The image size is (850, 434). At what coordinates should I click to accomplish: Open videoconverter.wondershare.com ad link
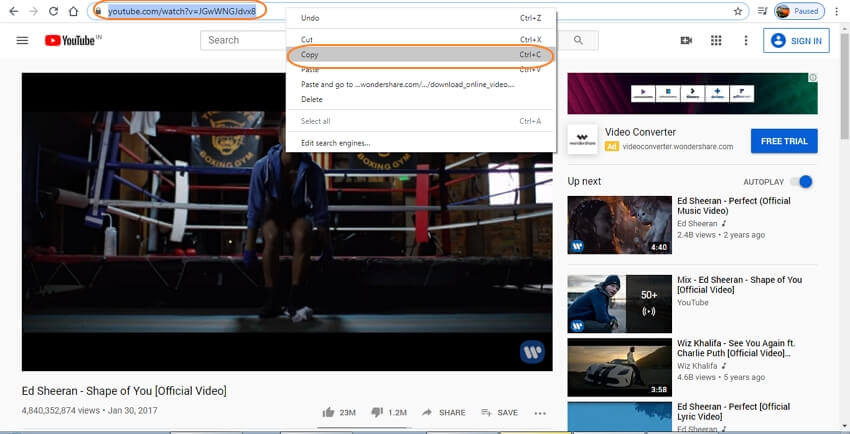pyautogui.click(x=678, y=146)
